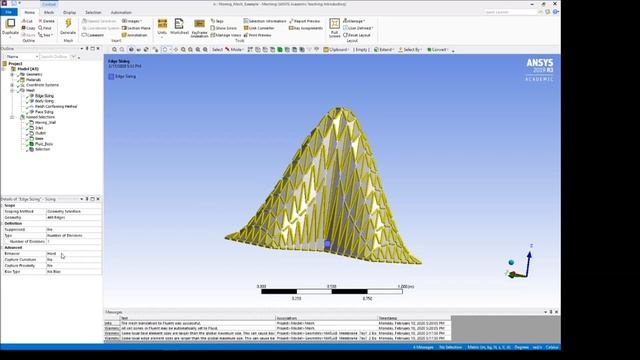The width and height of the screenshot is (640, 360).
Task: Select Edge Sizing in the outline tree
Action: click(x=44, y=96)
